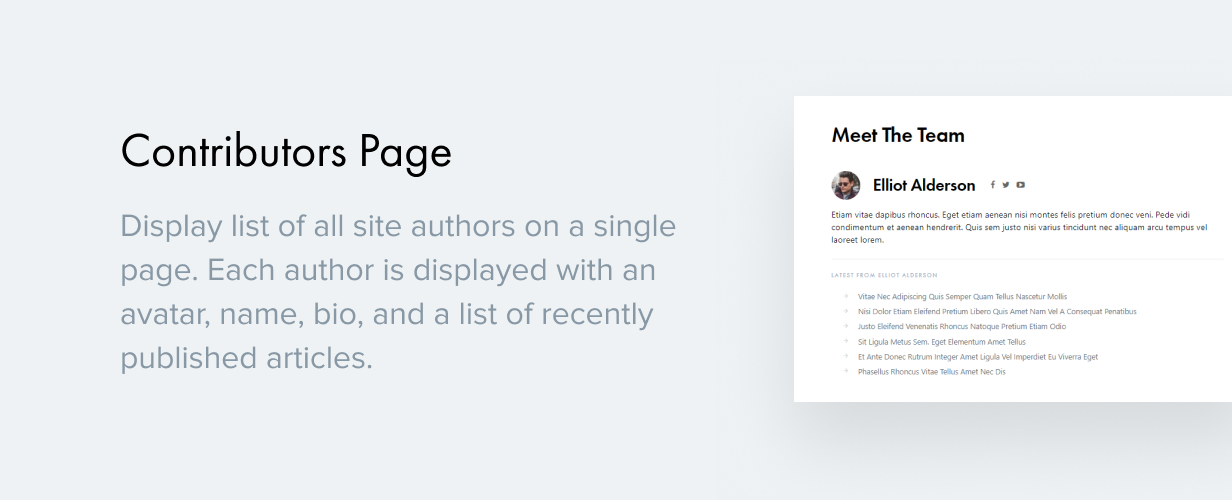The height and width of the screenshot is (500, 1232).
Task: Click arrow bullet beside 'Sit Ligula Metus'
Action: pos(846,342)
